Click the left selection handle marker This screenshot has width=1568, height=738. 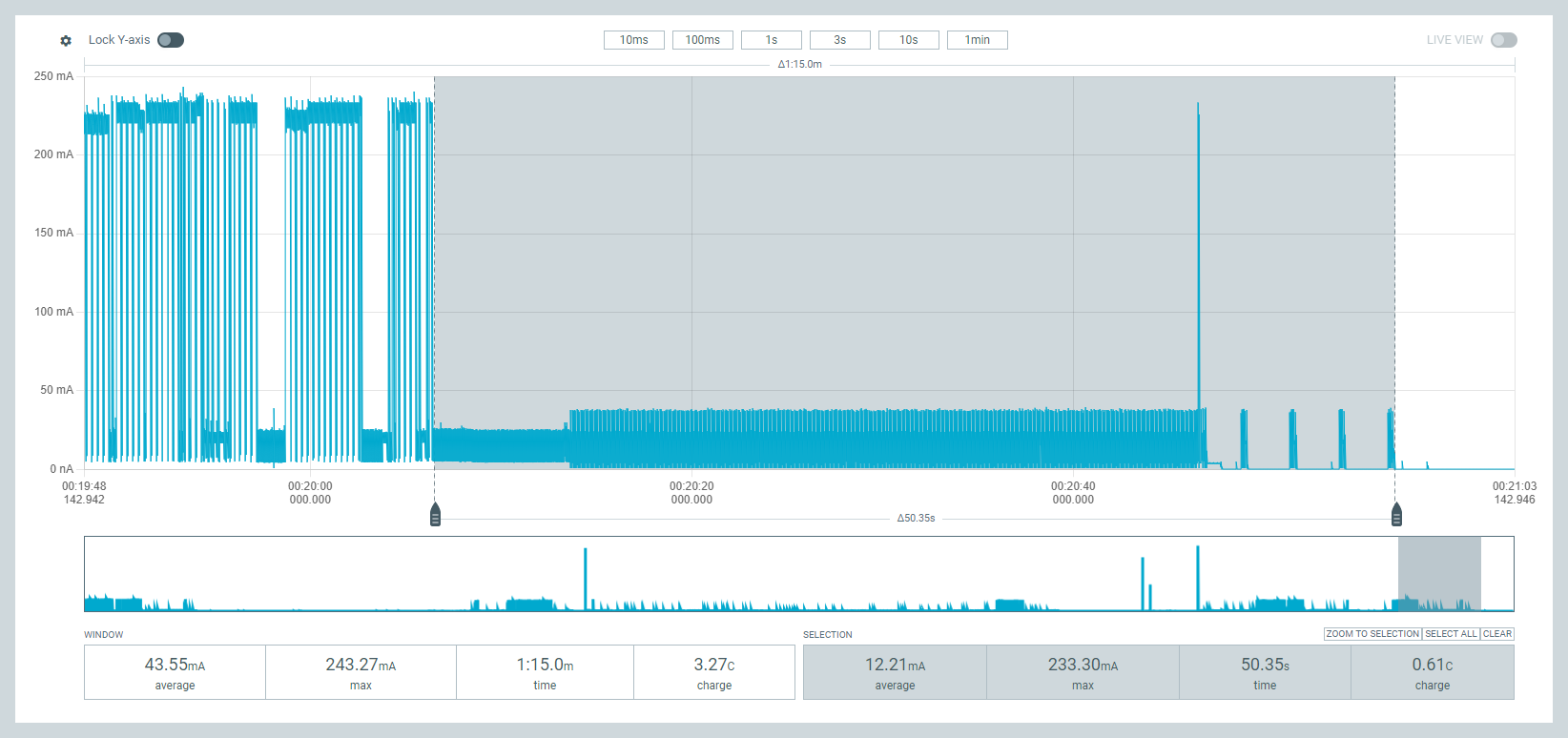point(435,515)
